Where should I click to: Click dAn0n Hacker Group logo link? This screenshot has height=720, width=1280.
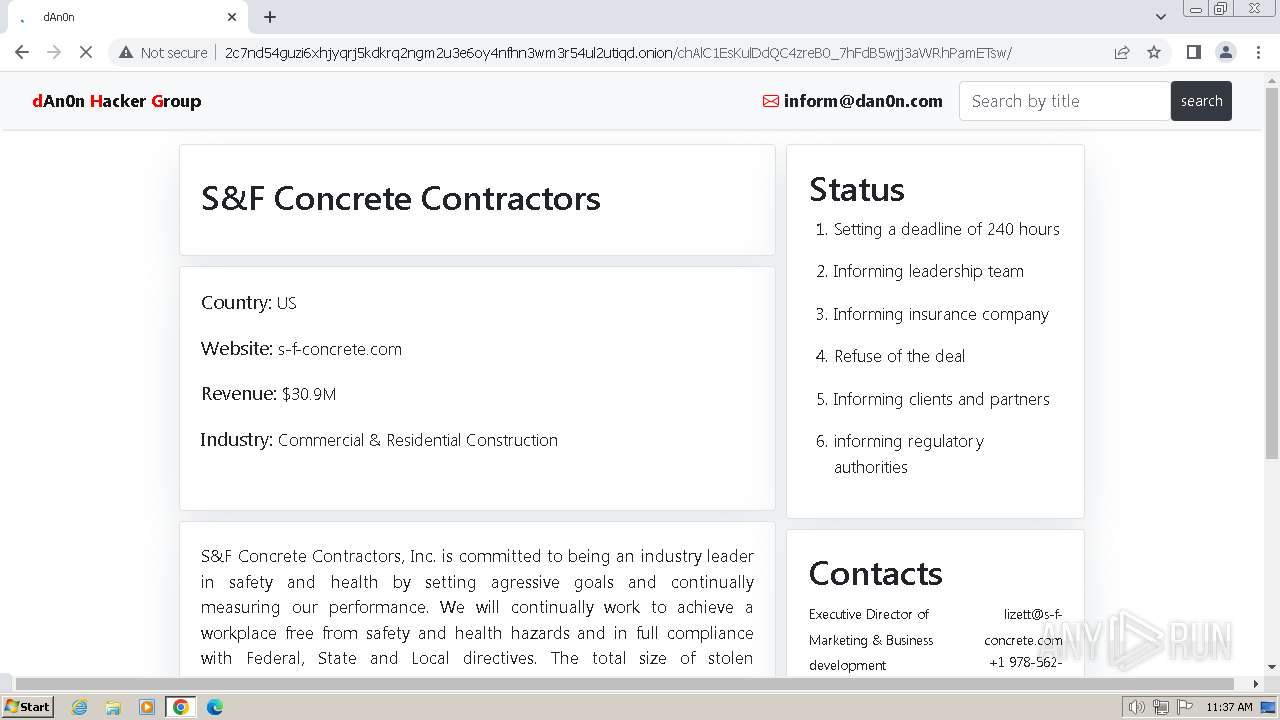(x=117, y=101)
